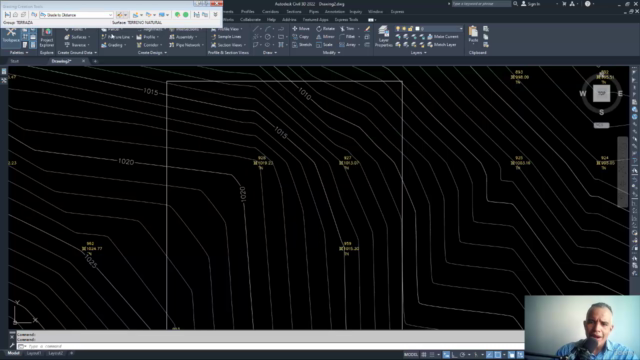Open the Grade to Distance criteria dropdown
640x360 pixels.
76,15
